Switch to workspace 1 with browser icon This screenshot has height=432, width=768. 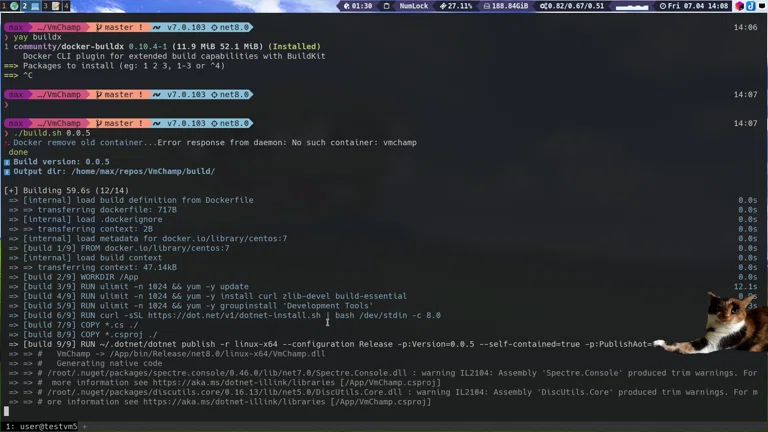pos(9,6)
